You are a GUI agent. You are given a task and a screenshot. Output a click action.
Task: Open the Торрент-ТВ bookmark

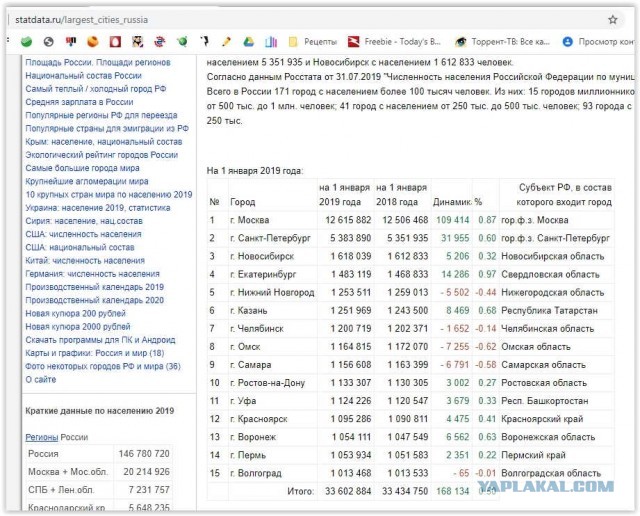tap(503, 42)
